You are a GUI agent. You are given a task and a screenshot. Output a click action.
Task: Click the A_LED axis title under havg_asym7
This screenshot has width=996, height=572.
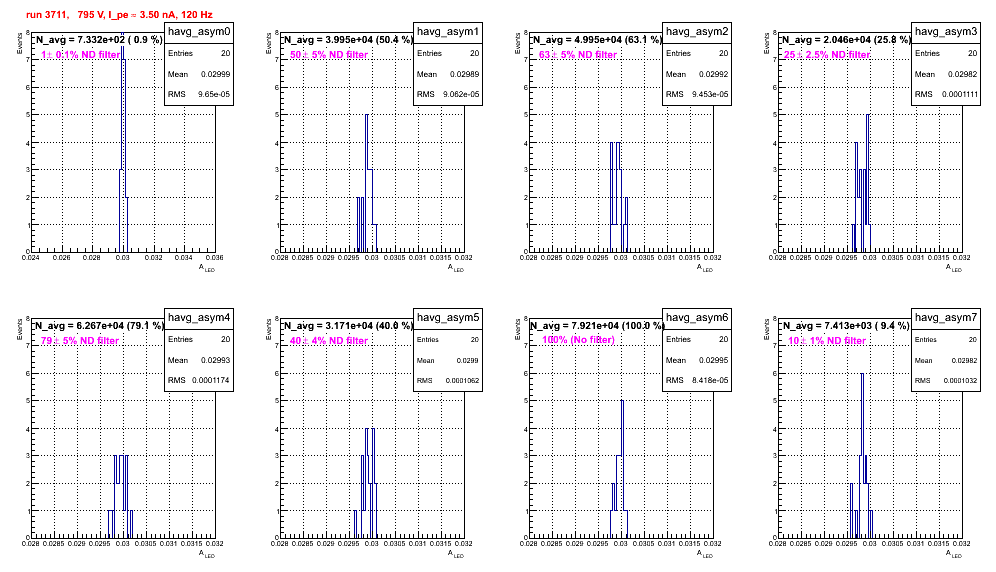tap(954, 554)
